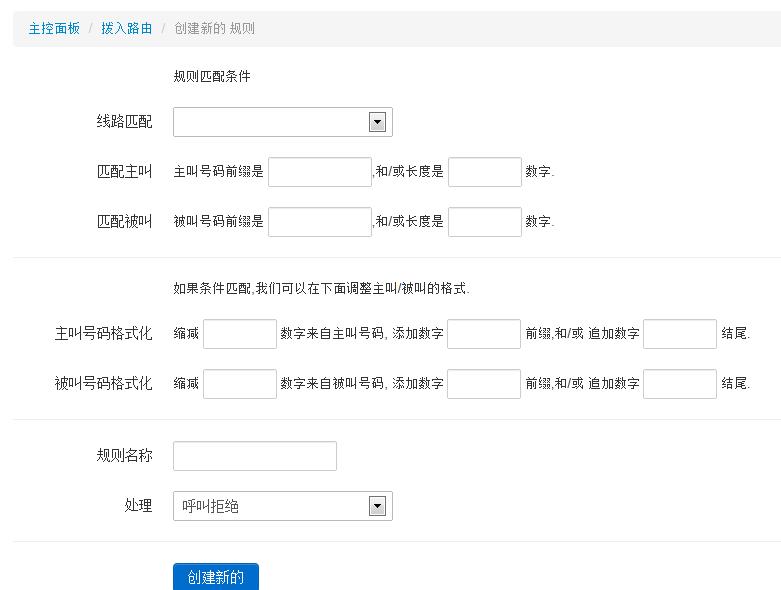The image size is (781, 590).
Task: Focus the length field in 匹配被叫 row
Action: coord(485,222)
